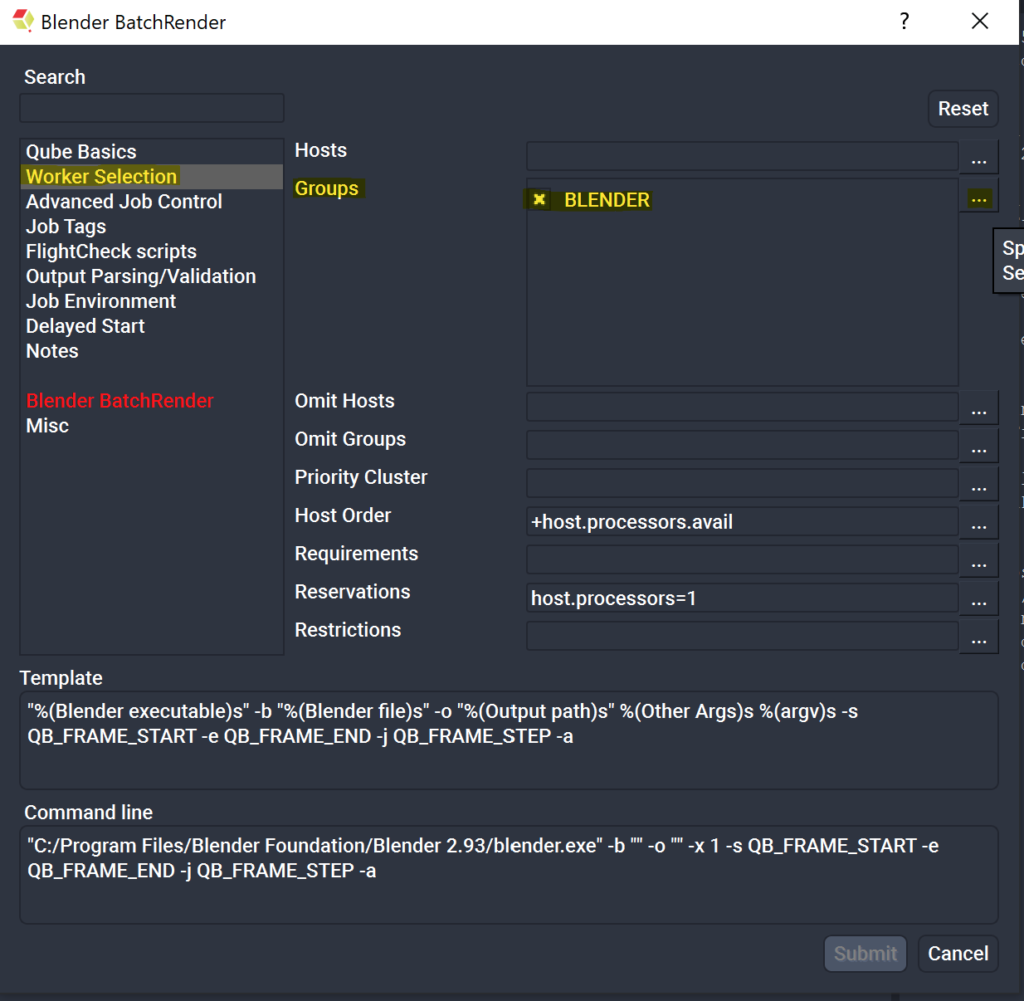Open the Hosts browse ellipsis button
The image size is (1024, 1001).
pyautogui.click(x=978, y=158)
